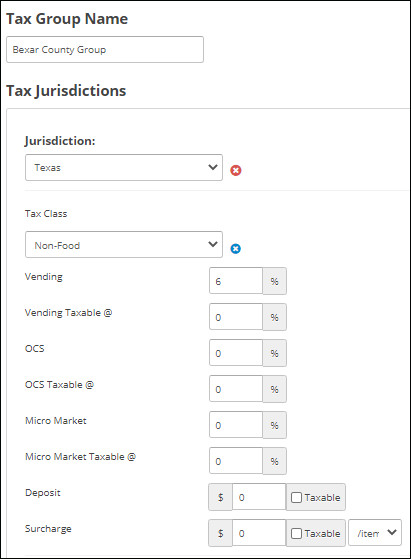Click the Micro Market percentage field

click(x=236, y=425)
